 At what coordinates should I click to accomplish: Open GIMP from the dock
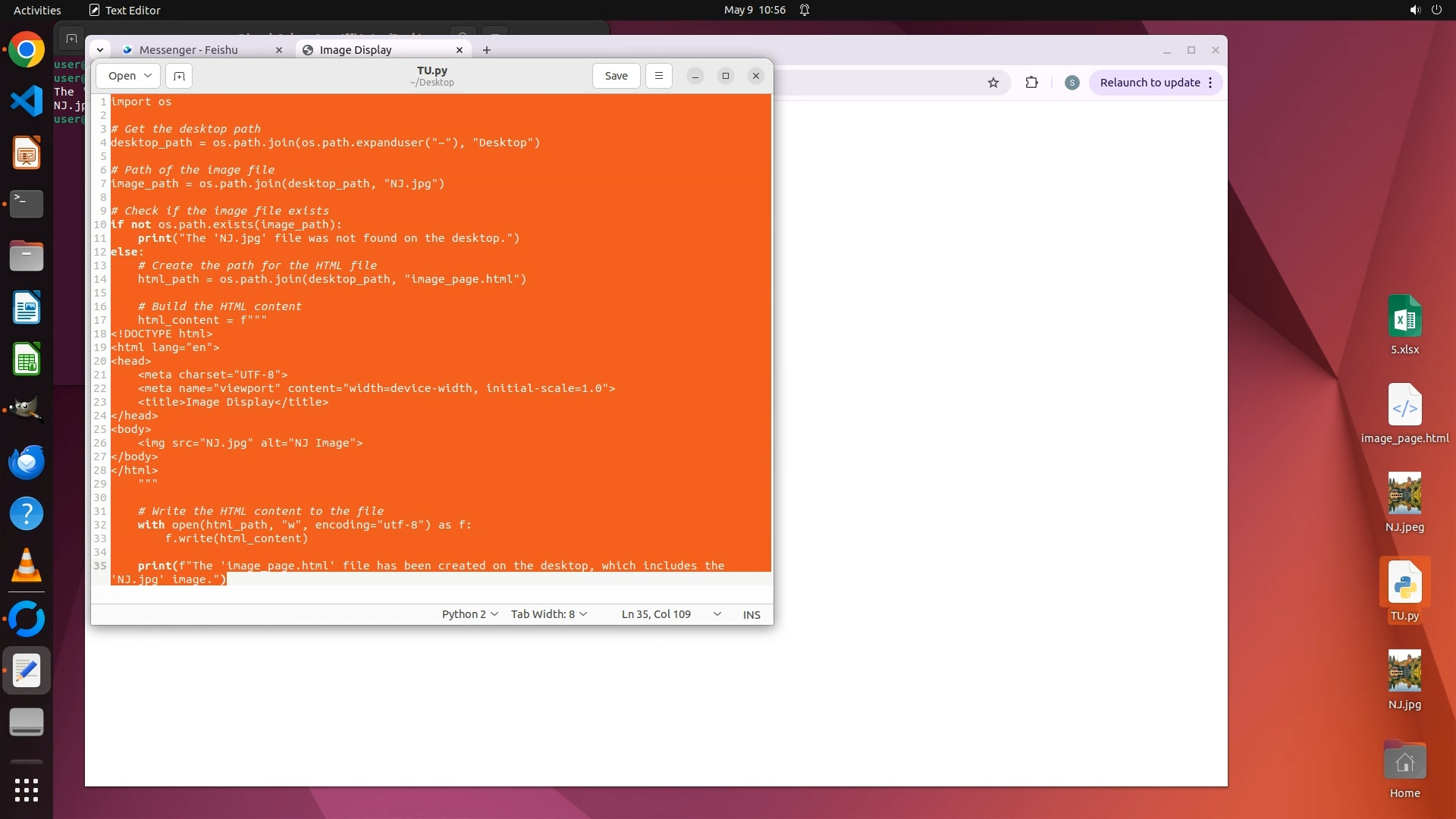[x=27, y=410]
